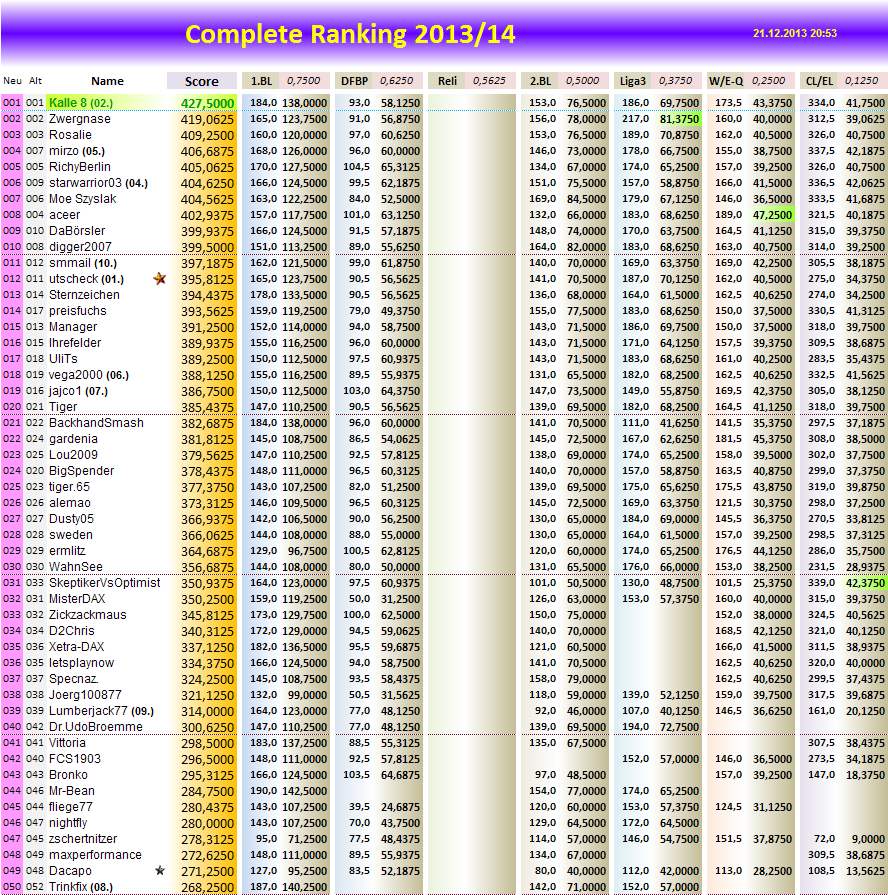The height and width of the screenshot is (895, 888).
Task: Select player name tiger.65
Action: pos(69,487)
